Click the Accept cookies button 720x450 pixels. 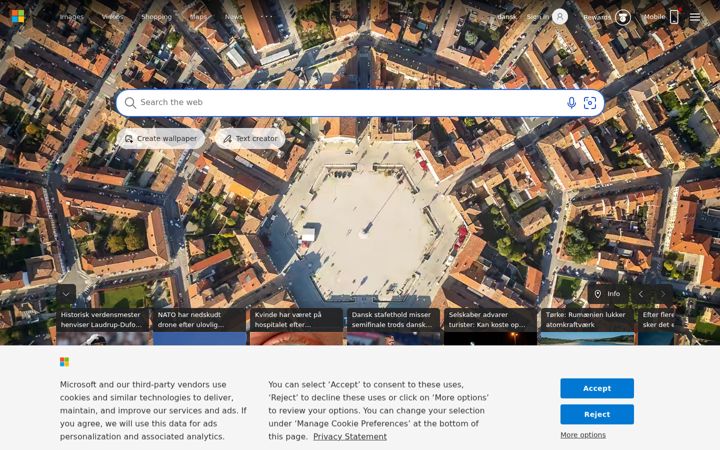[x=597, y=388]
